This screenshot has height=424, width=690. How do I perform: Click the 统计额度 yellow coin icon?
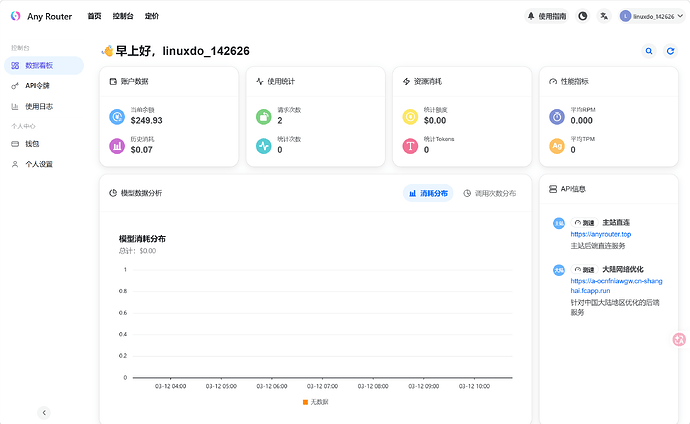410,117
